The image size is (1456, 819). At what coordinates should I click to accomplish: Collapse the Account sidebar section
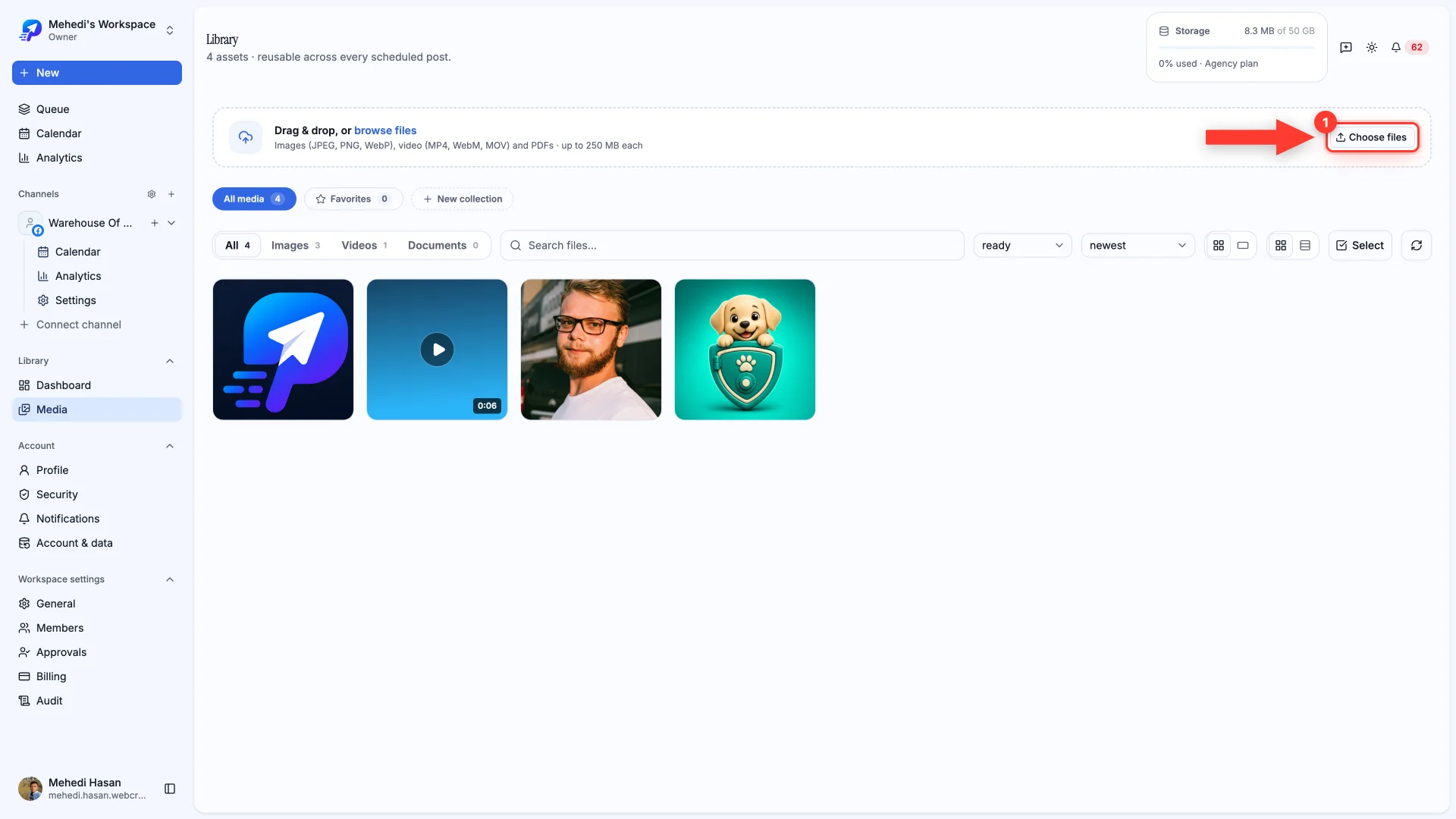click(x=170, y=446)
